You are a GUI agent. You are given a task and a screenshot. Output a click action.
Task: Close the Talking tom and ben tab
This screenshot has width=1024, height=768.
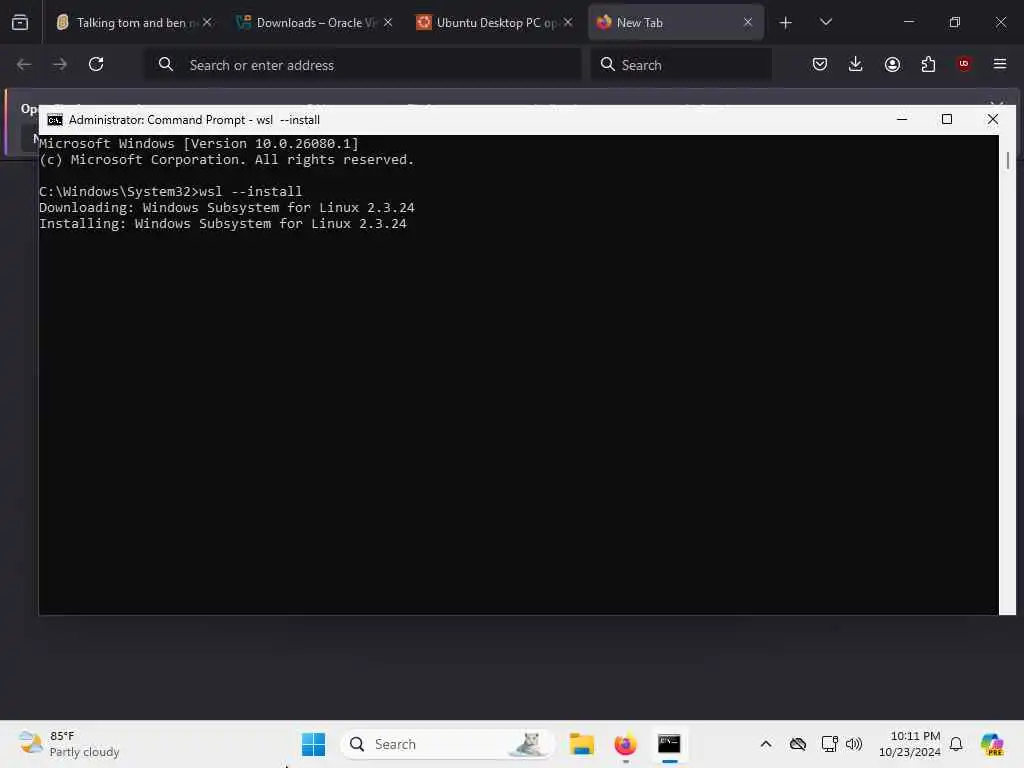pyautogui.click(x=206, y=22)
